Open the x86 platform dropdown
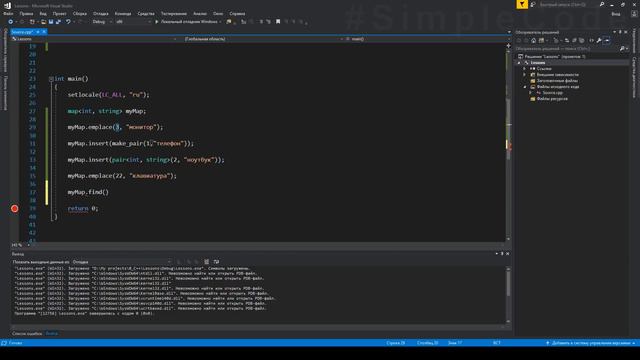Image resolution: width=640 pixels, height=360 pixels. [x=133, y=22]
